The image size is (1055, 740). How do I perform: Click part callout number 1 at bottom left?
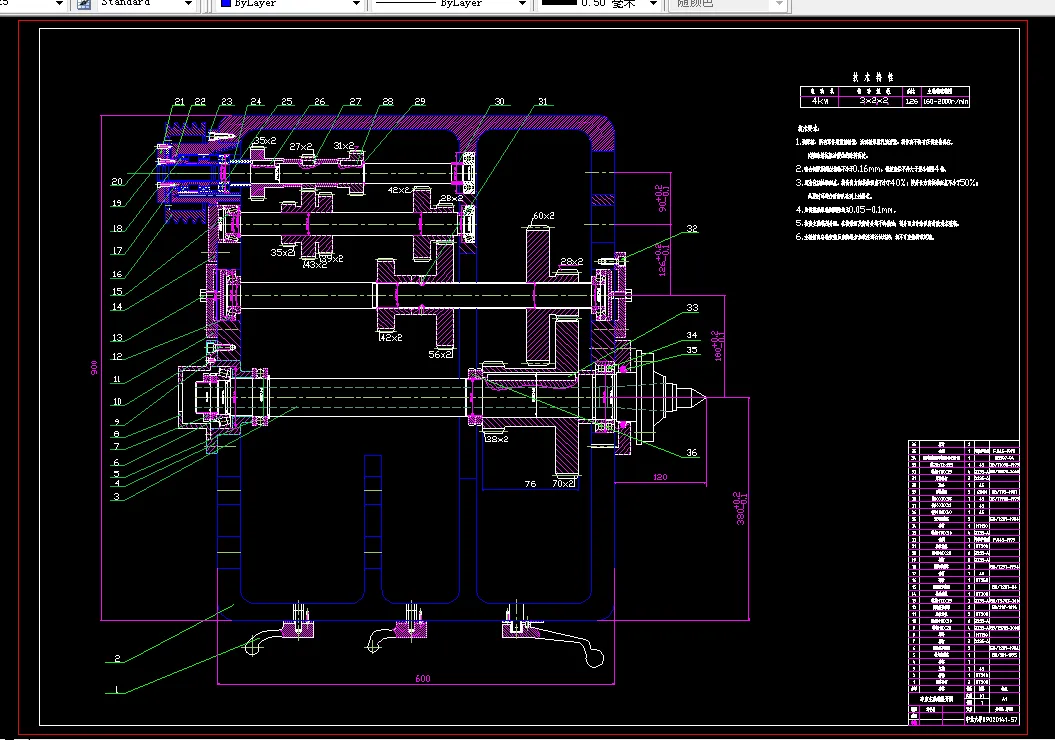coord(116,690)
